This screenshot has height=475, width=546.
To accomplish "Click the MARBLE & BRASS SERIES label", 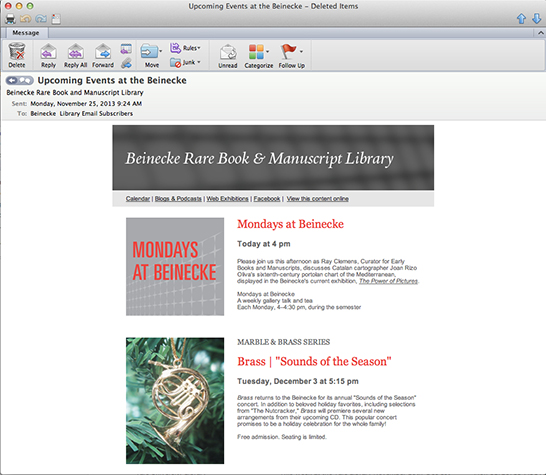I will (x=283, y=342).
